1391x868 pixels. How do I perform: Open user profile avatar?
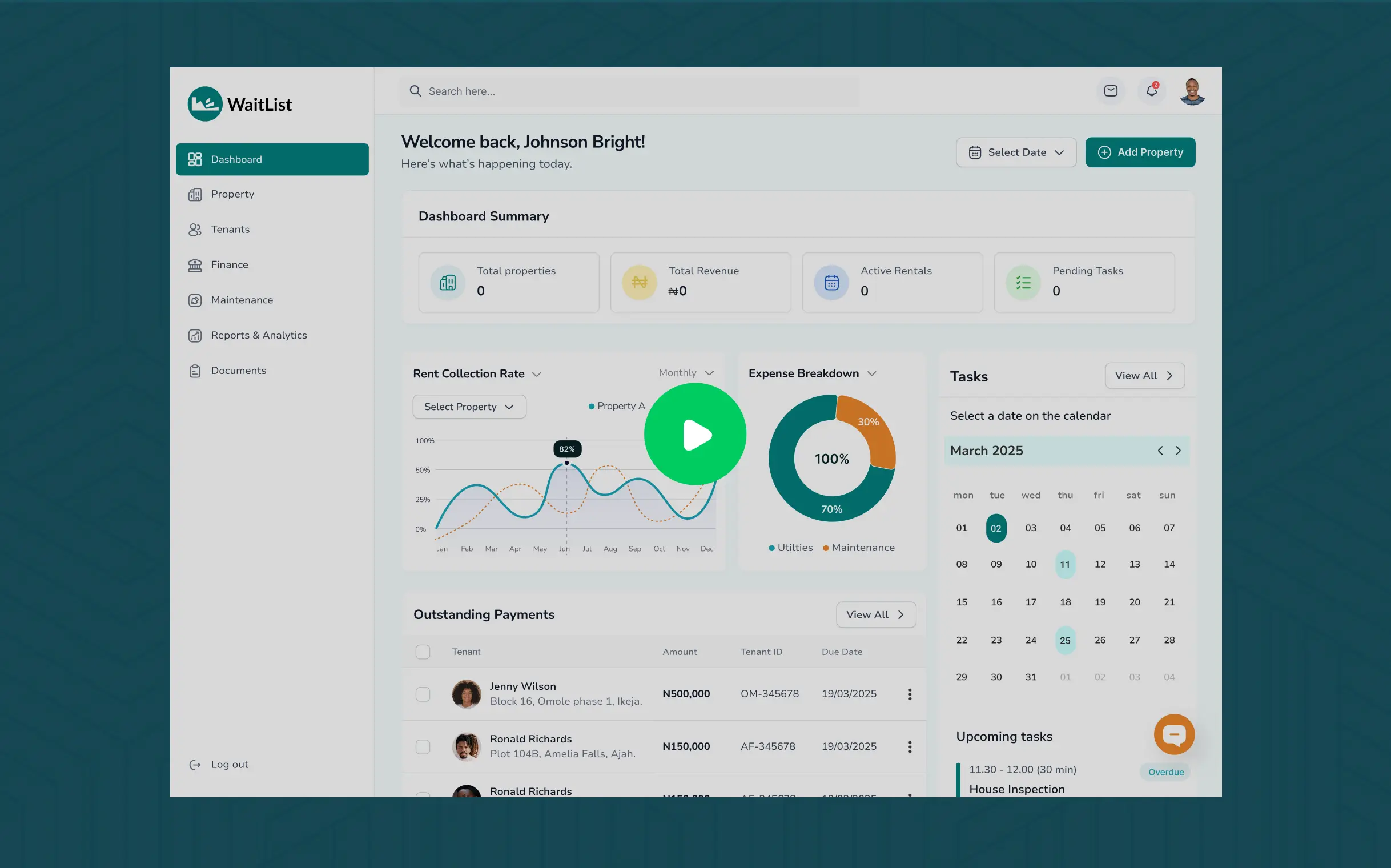click(x=1192, y=91)
